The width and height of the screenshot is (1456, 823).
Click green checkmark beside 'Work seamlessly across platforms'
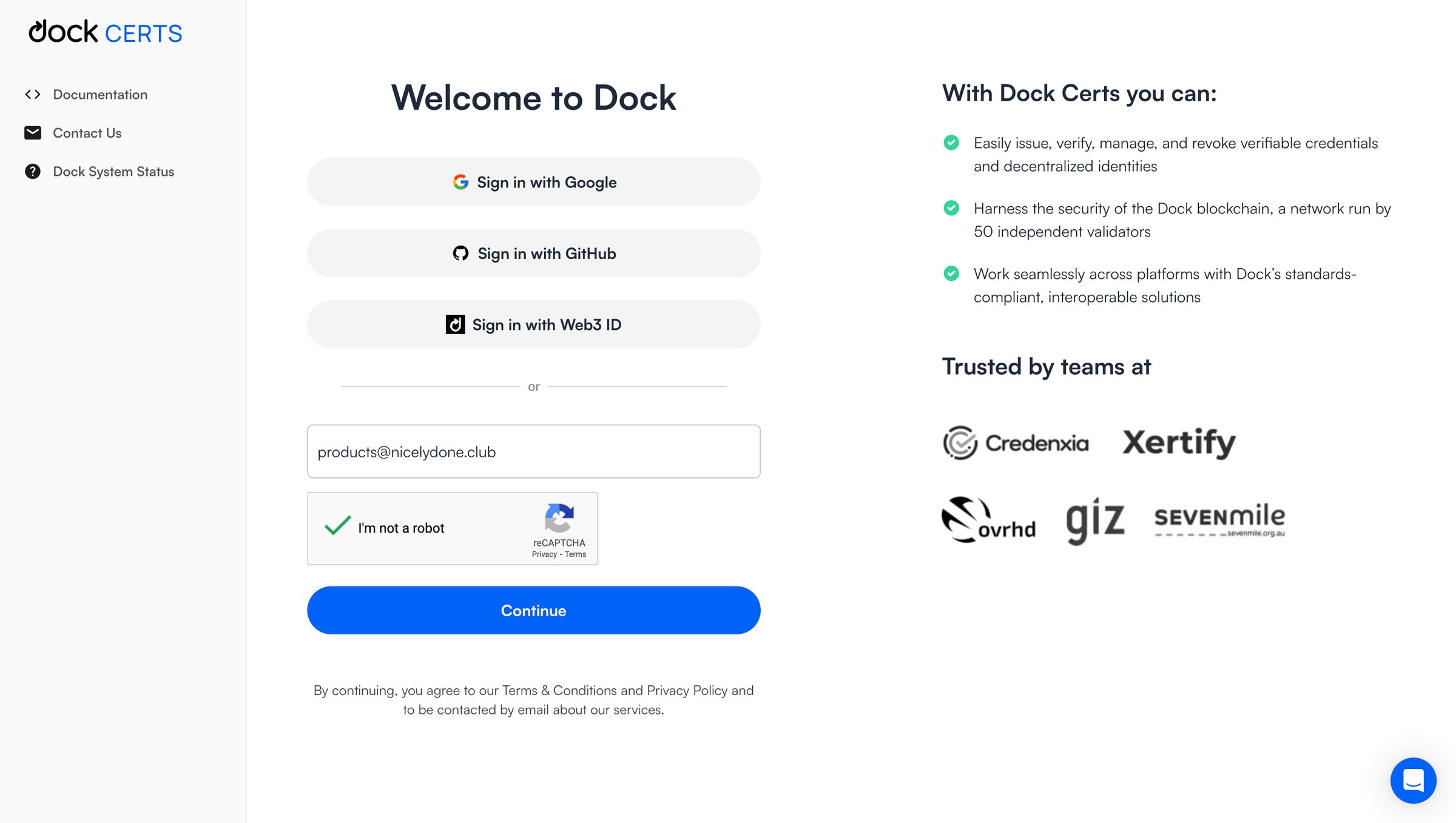951,274
